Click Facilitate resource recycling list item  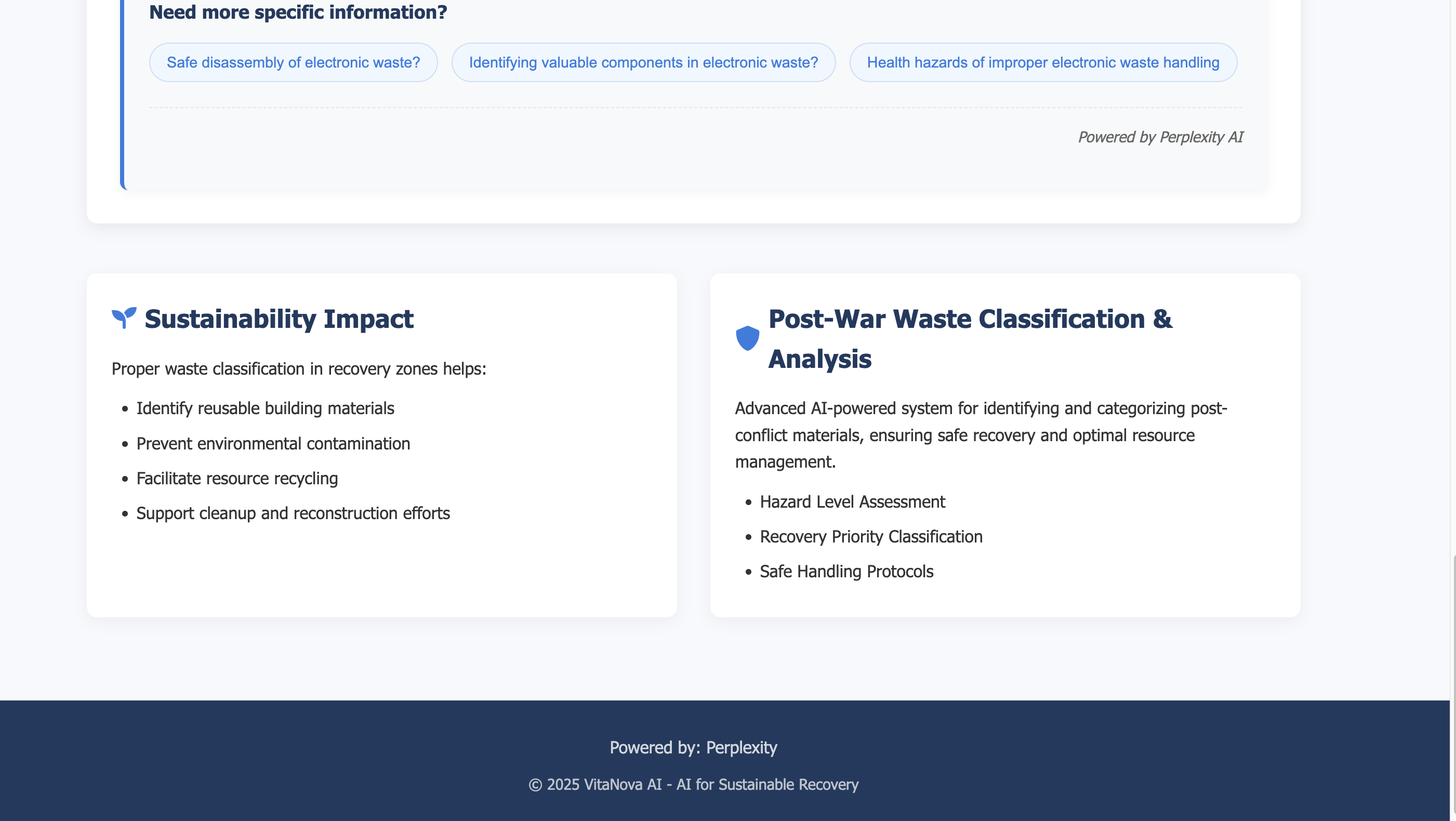tap(237, 479)
